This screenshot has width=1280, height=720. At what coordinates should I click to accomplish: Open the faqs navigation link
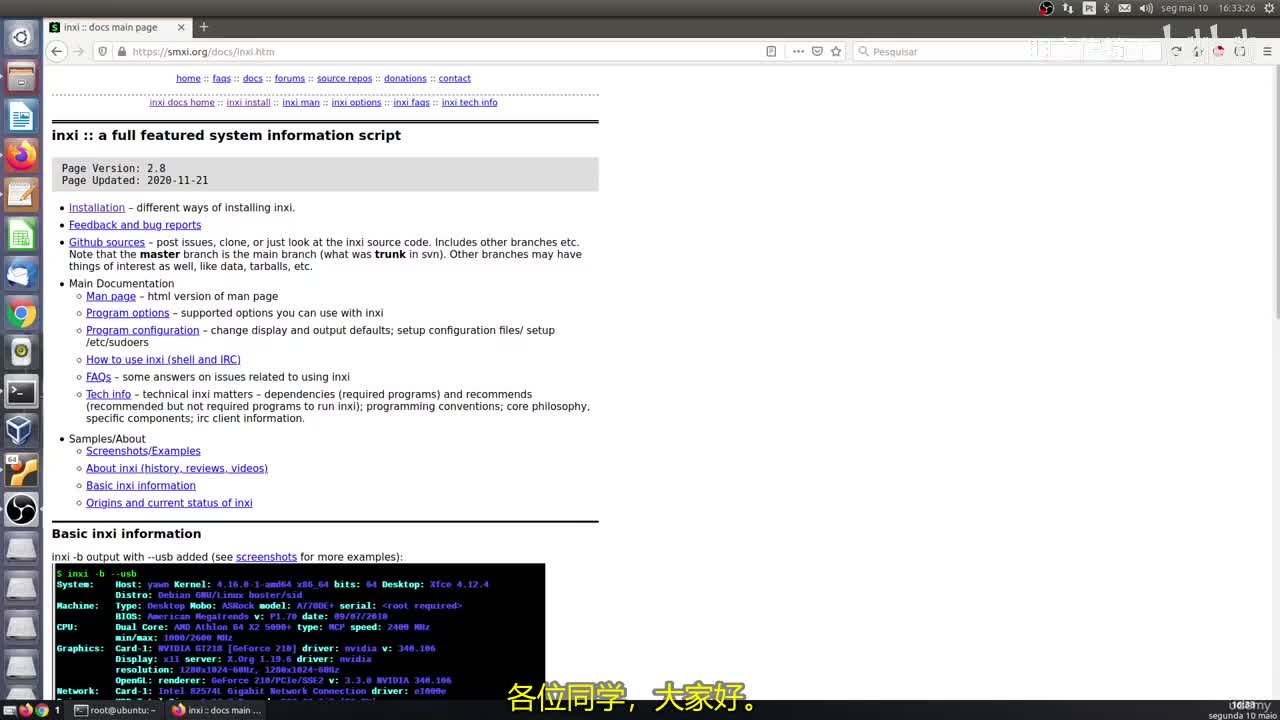coord(221,78)
